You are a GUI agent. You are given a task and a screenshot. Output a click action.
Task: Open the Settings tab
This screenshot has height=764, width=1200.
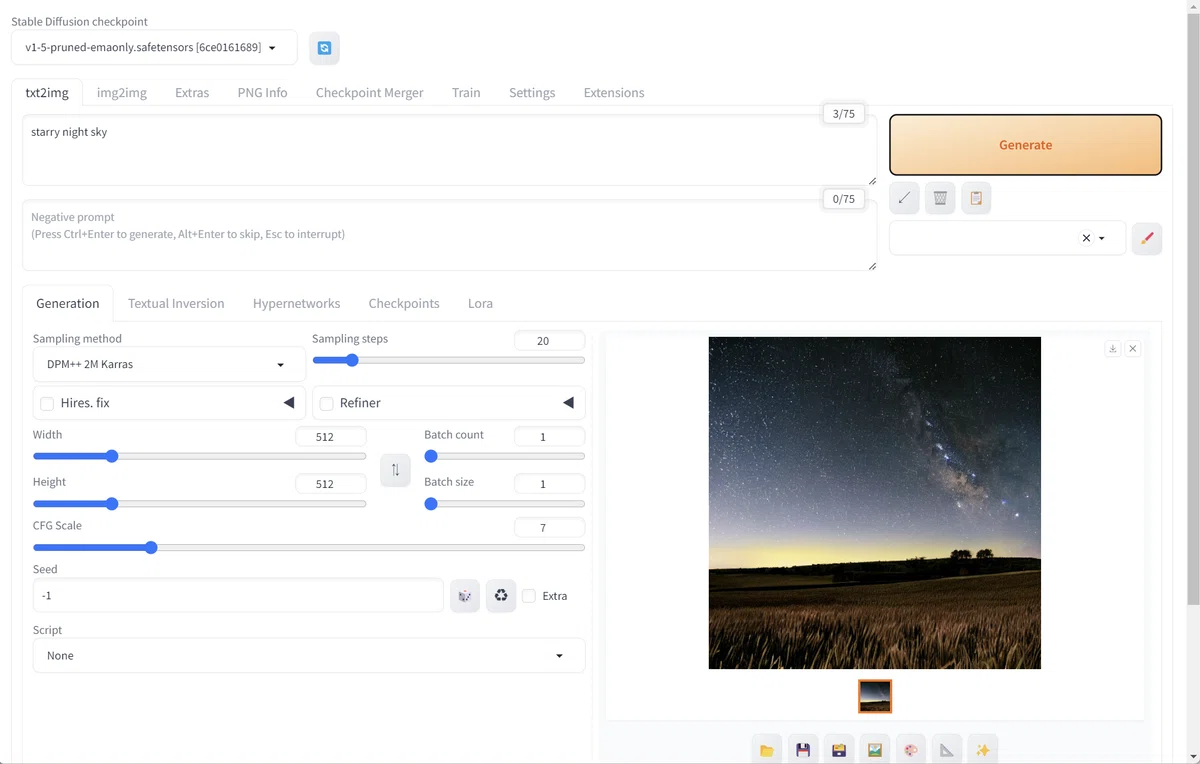[532, 92]
